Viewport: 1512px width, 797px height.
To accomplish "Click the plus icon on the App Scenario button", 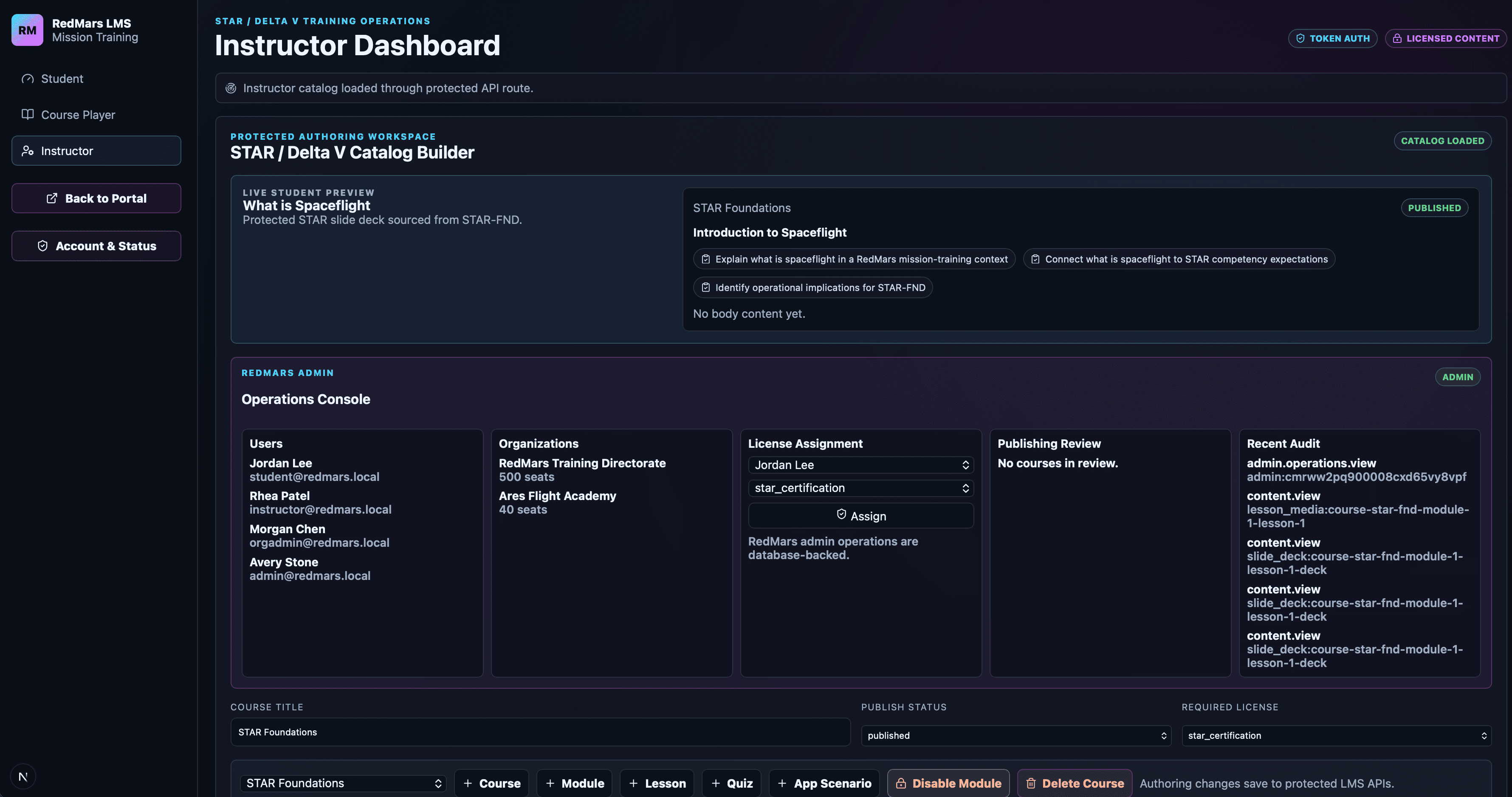I will coord(782,783).
